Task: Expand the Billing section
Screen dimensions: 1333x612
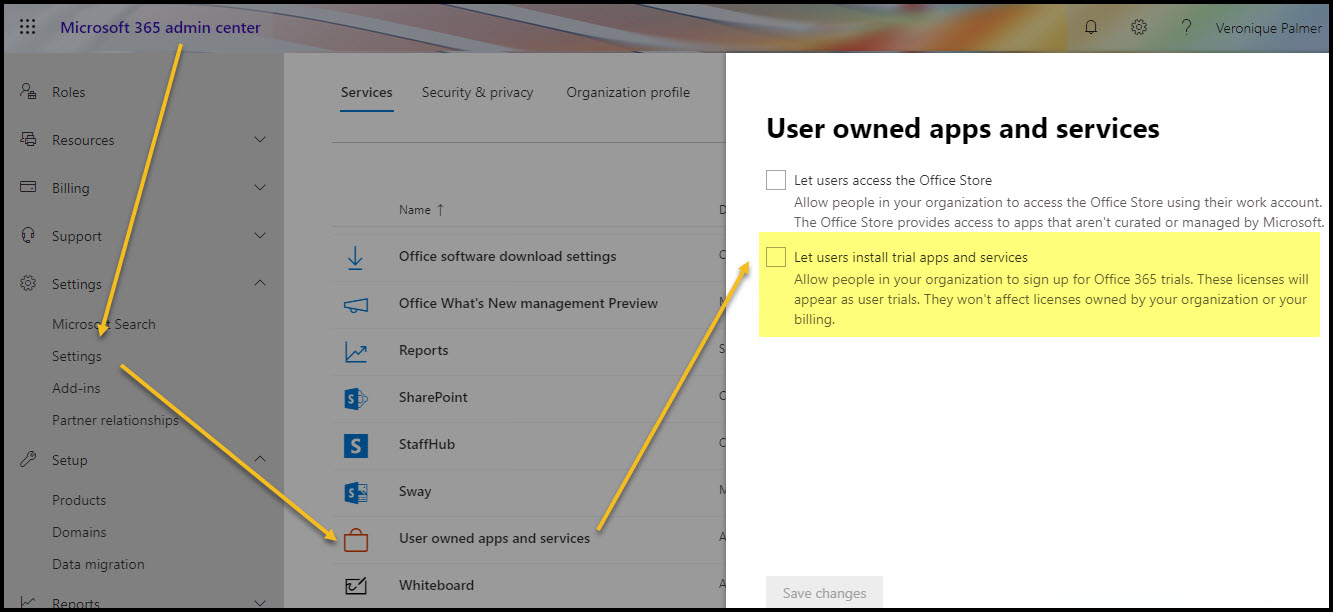Action: click(x=259, y=187)
